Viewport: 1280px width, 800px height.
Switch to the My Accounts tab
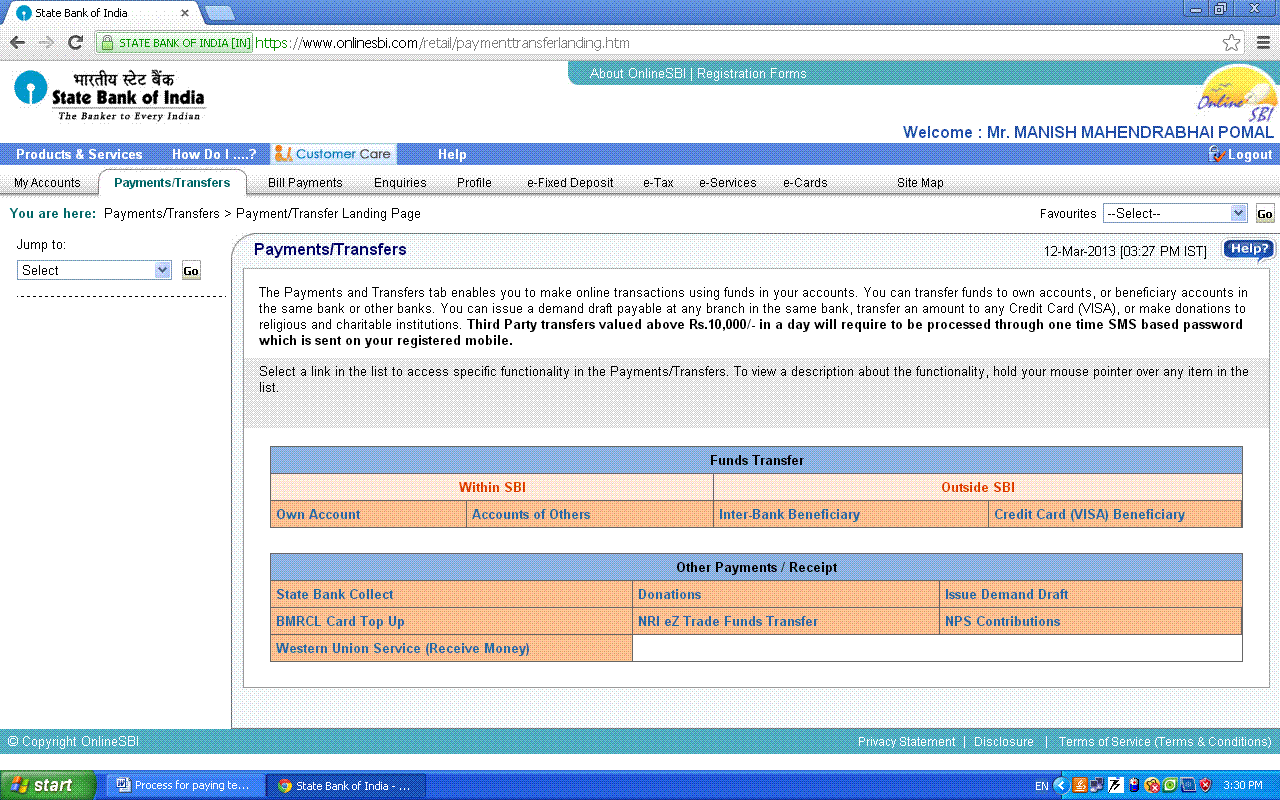coord(47,183)
